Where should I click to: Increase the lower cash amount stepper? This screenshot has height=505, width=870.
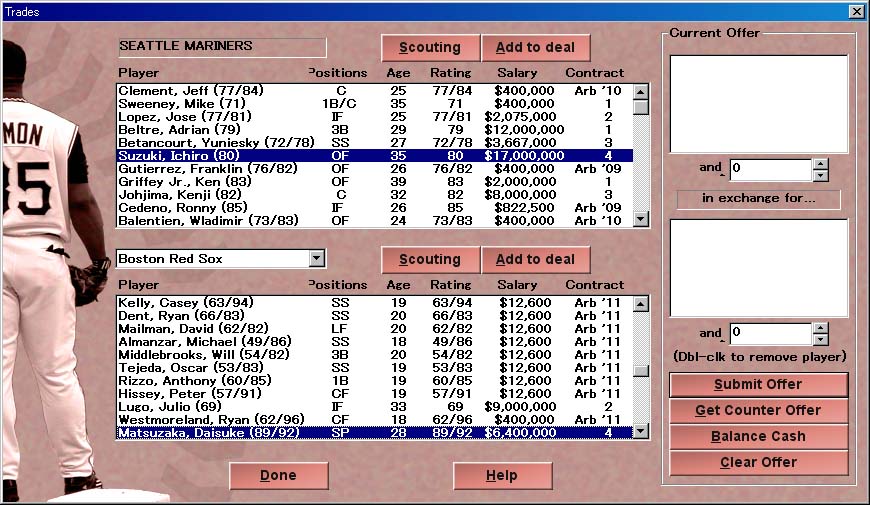coord(820,328)
